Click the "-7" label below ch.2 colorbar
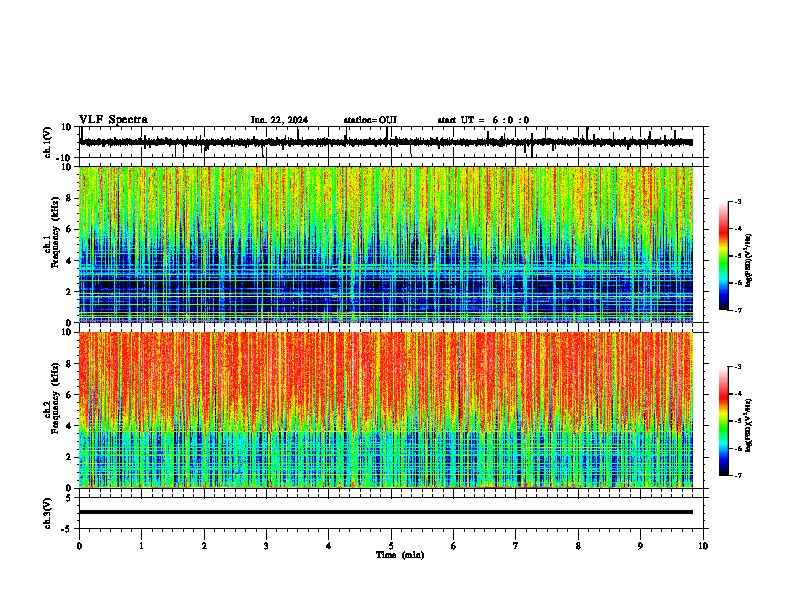 pyautogui.click(x=737, y=476)
